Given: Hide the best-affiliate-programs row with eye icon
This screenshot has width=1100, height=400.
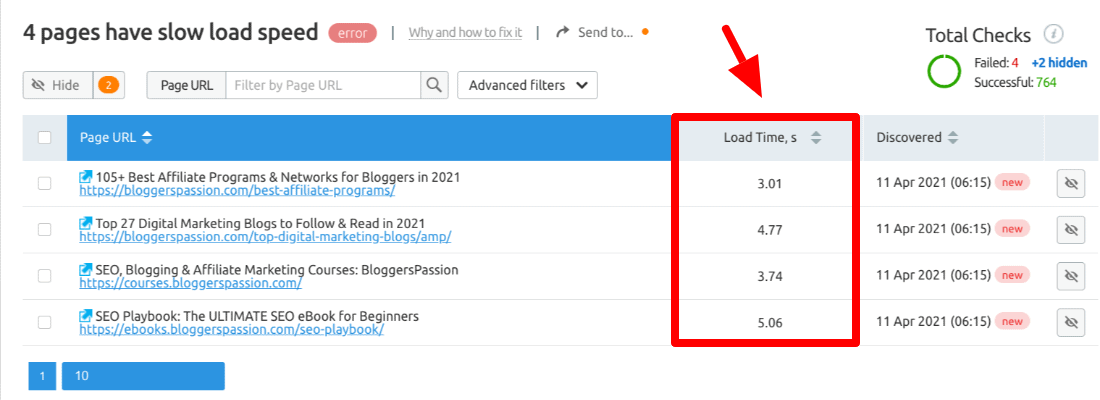Looking at the screenshot, I should click(1071, 184).
